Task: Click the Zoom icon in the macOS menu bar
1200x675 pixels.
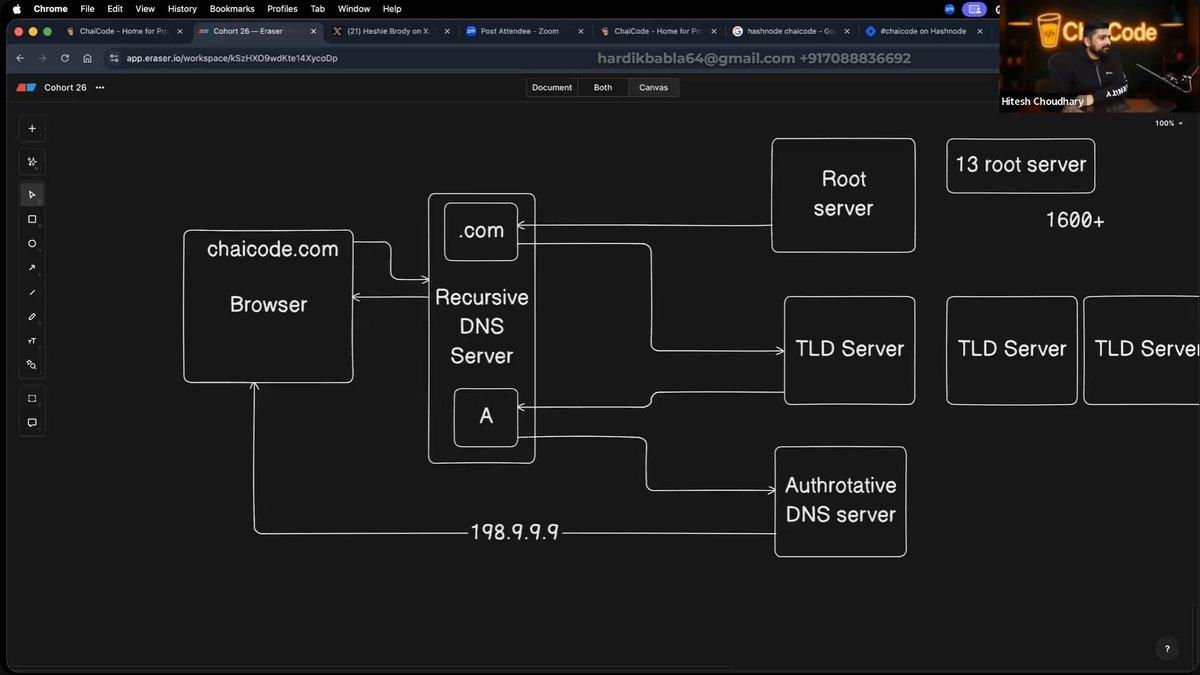Action: point(949,9)
